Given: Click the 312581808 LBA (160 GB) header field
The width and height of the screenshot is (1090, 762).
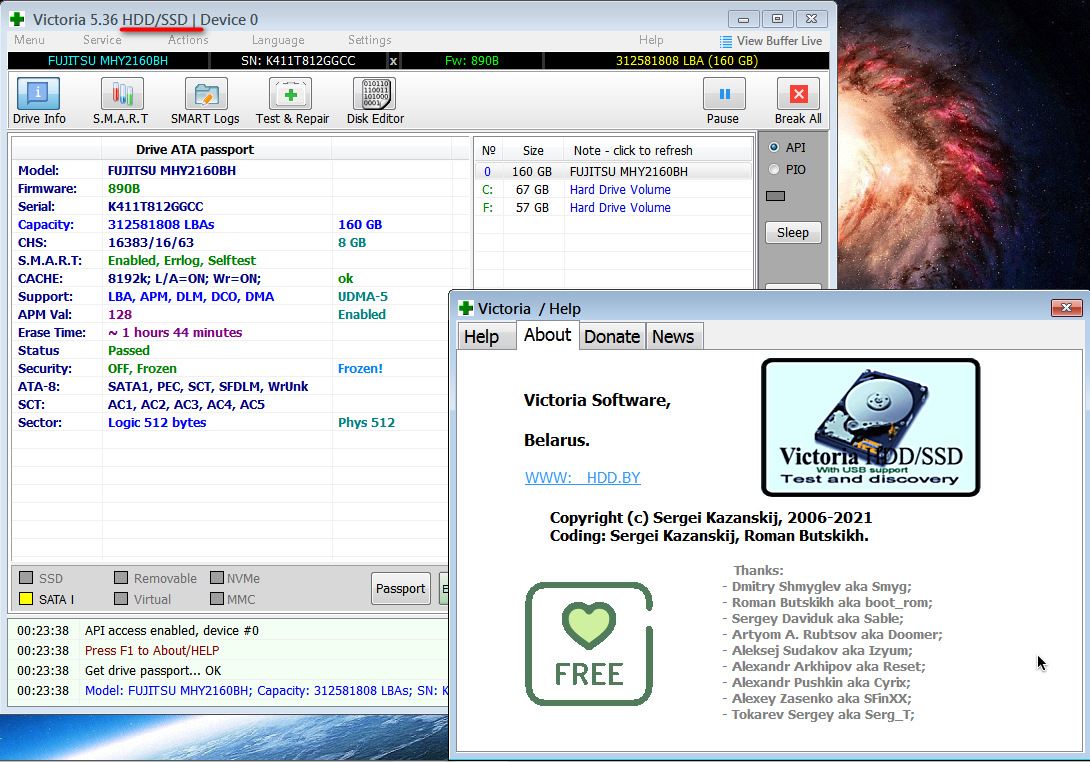Looking at the screenshot, I should coord(687,61).
